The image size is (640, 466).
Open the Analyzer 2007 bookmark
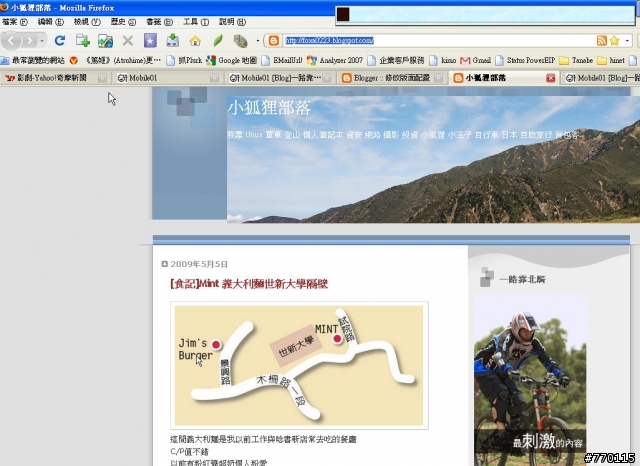(335, 60)
